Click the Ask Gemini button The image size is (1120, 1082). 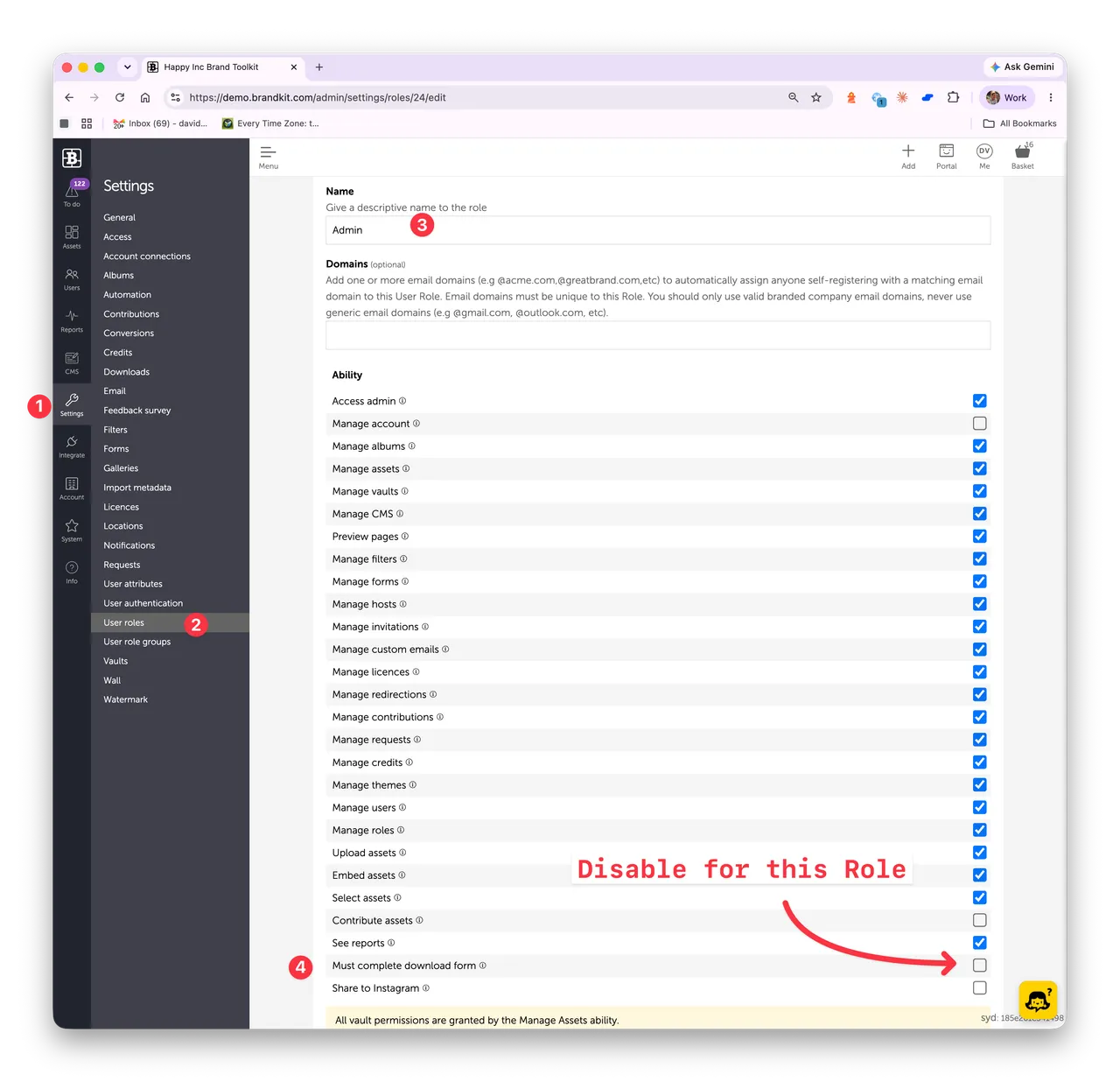click(x=1021, y=67)
